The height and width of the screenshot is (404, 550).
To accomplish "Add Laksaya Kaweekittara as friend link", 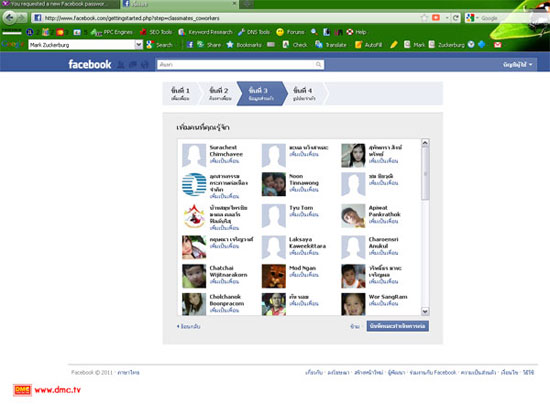I will pos(304,253).
